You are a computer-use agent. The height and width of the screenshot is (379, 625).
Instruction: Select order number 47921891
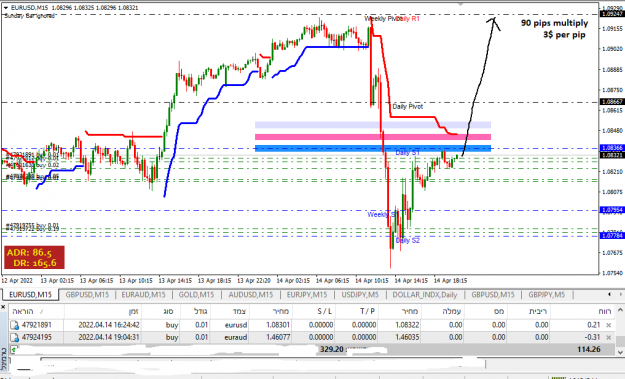(x=37, y=325)
